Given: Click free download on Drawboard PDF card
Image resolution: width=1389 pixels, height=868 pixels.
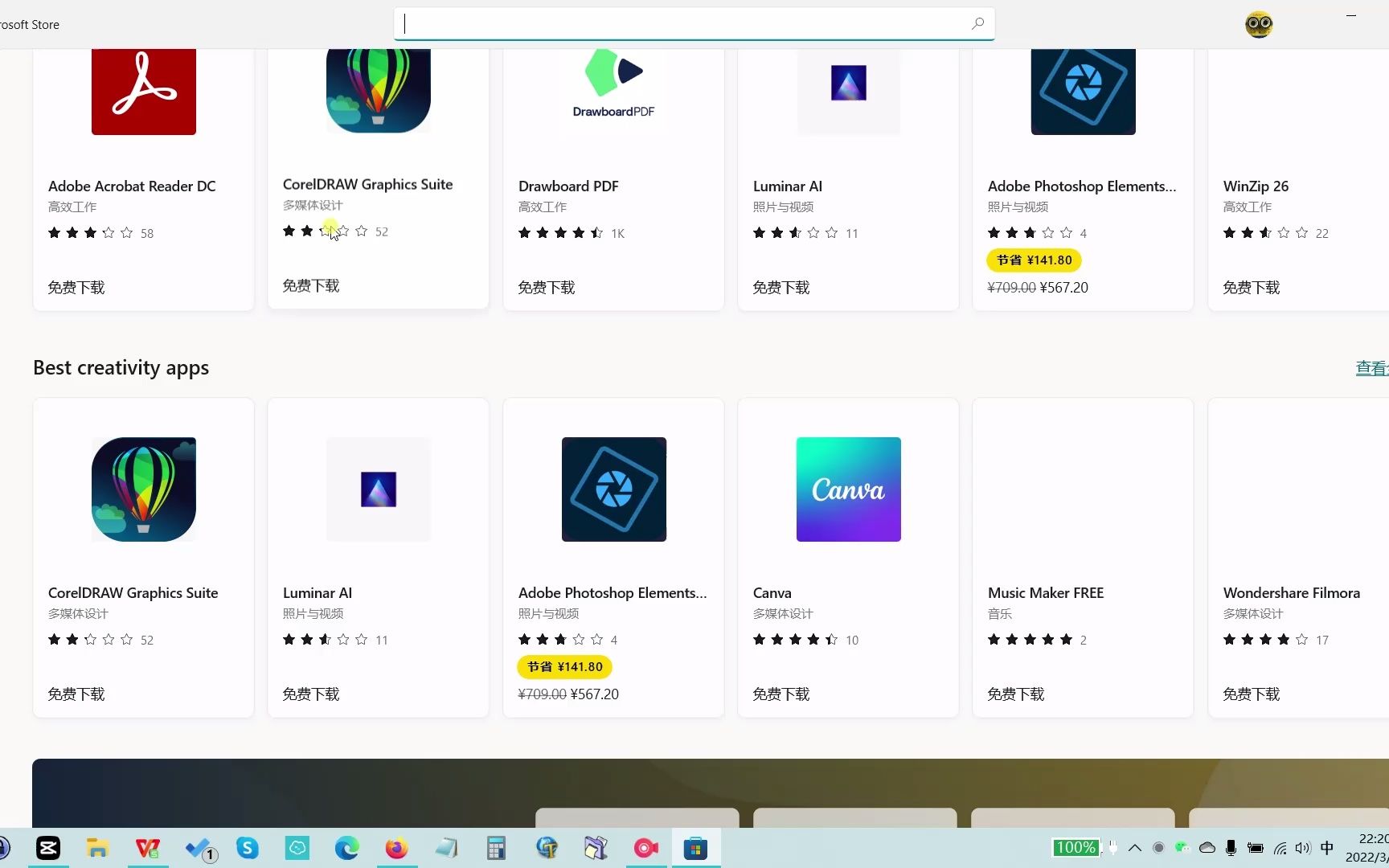Looking at the screenshot, I should [x=547, y=288].
